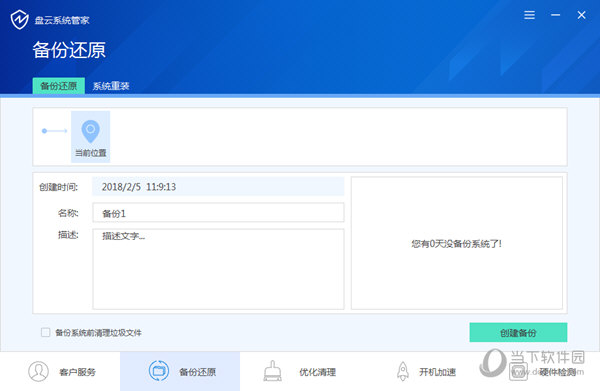Click the 名称 field containing 备份1
The image size is (600, 391).
[x=218, y=213]
